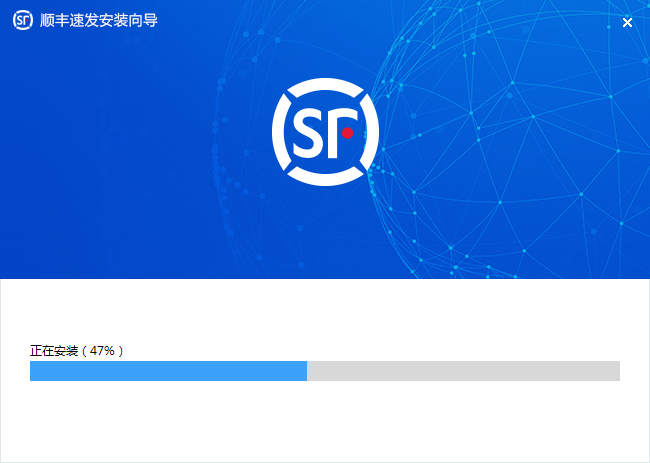This screenshot has height=463, width=650.
Task: Click the filled blue part of progress bar
Action: 168,371
